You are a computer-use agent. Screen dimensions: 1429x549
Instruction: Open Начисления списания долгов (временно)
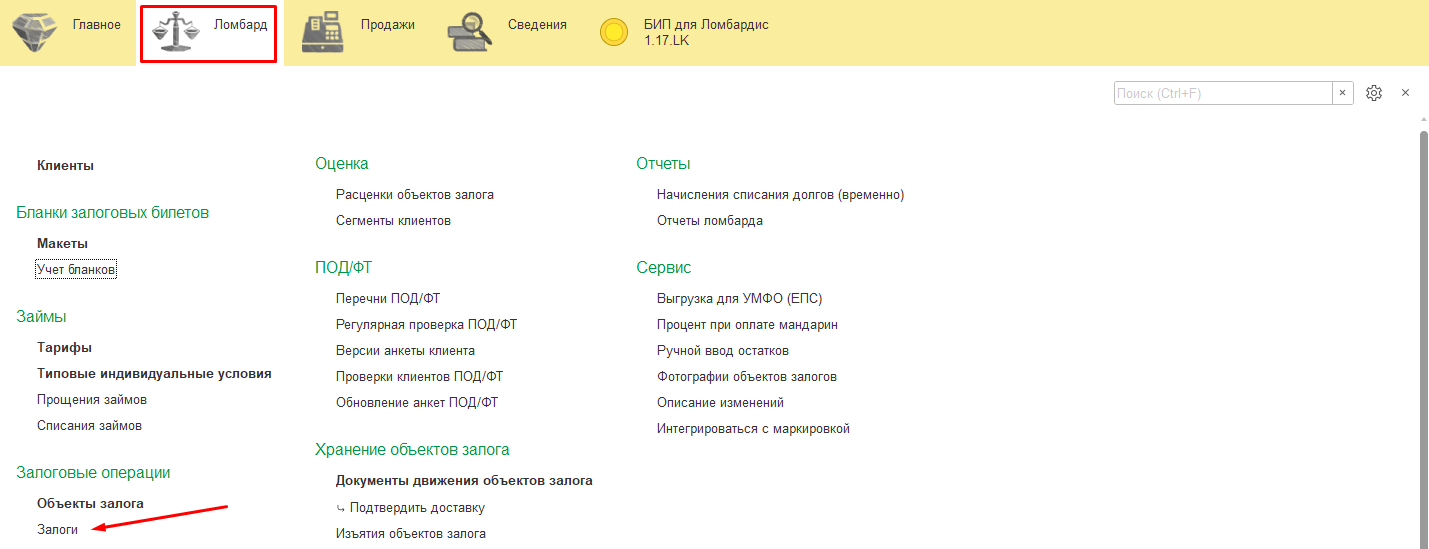(x=780, y=194)
